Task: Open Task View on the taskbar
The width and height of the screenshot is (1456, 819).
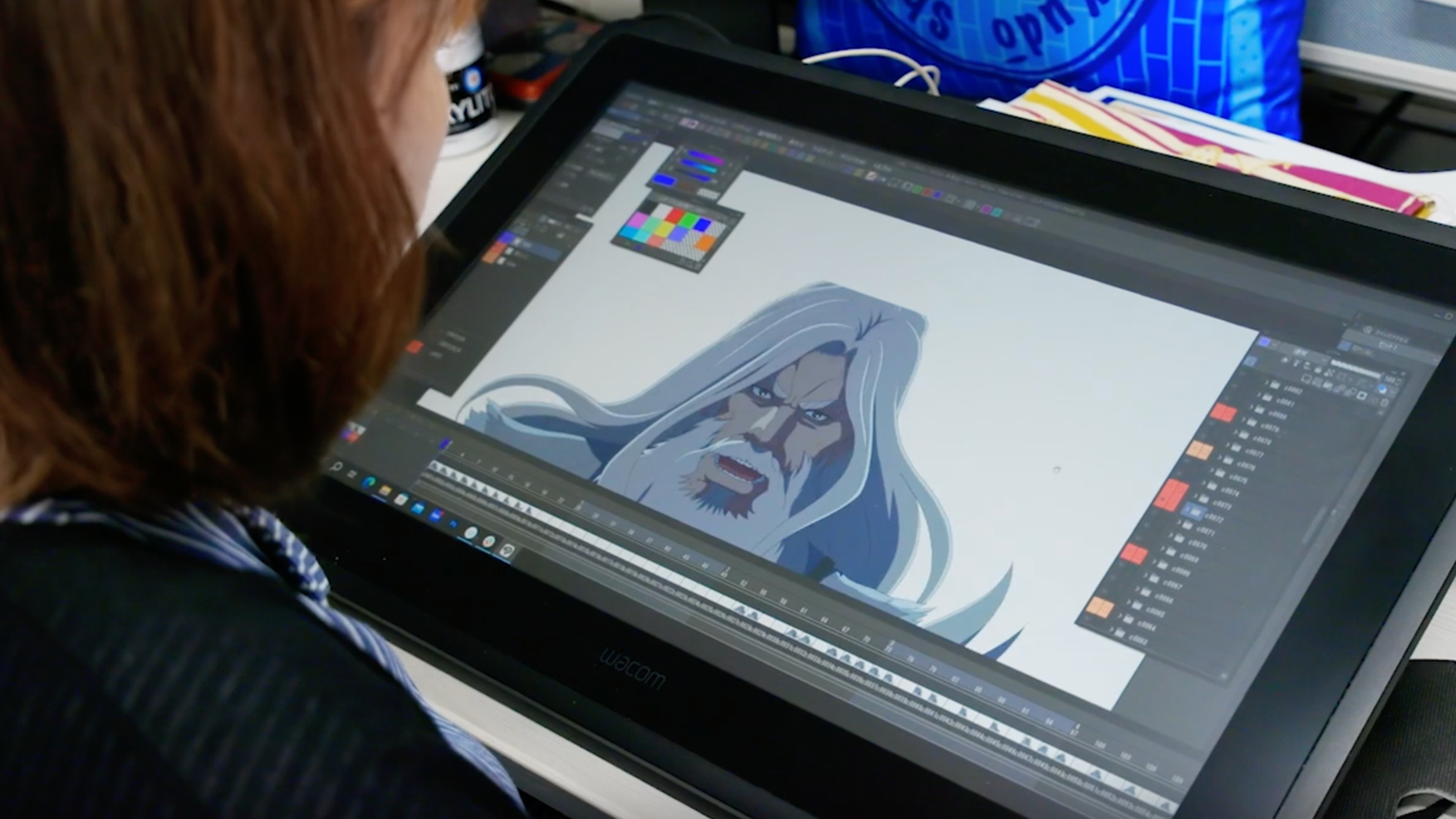Action: coord(352,474)
